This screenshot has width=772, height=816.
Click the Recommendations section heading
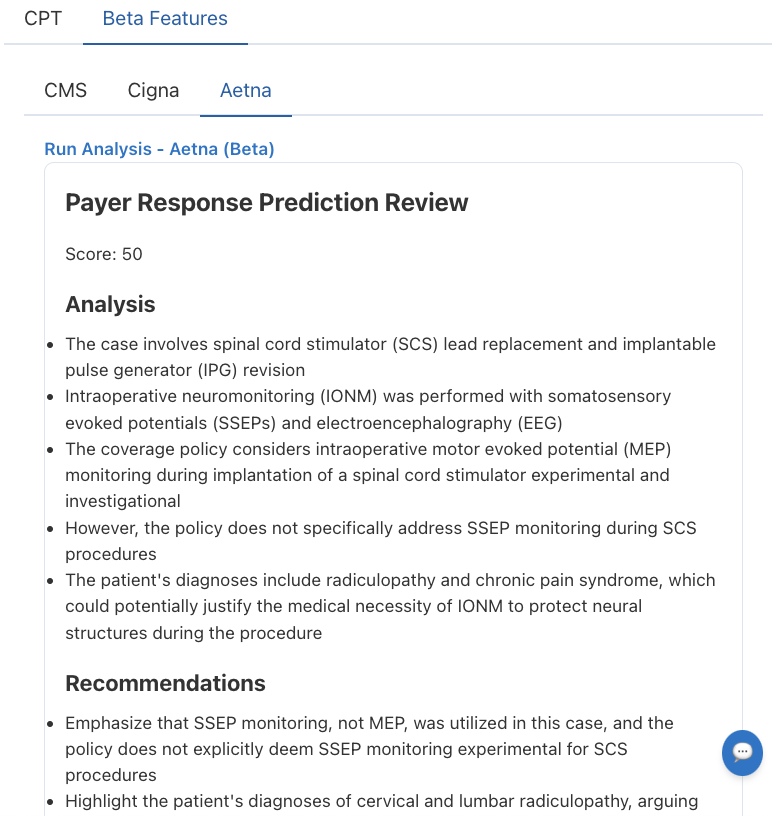coord(166,683)
